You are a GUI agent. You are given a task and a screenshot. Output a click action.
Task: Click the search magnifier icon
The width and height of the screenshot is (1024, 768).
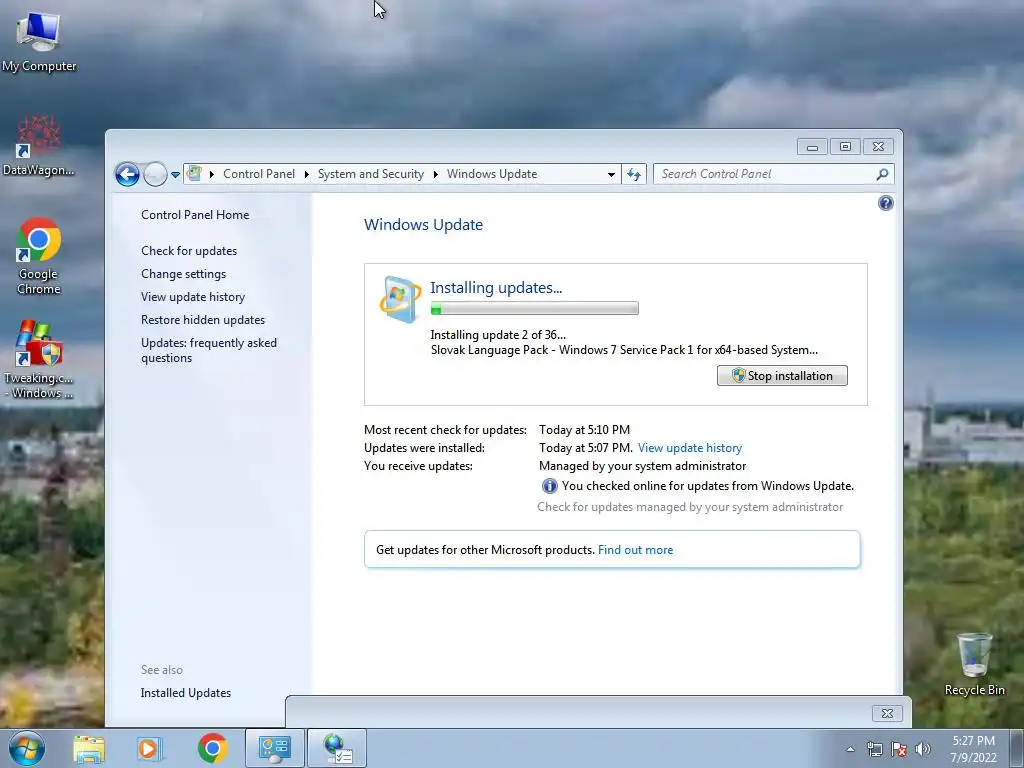point(882,174)
